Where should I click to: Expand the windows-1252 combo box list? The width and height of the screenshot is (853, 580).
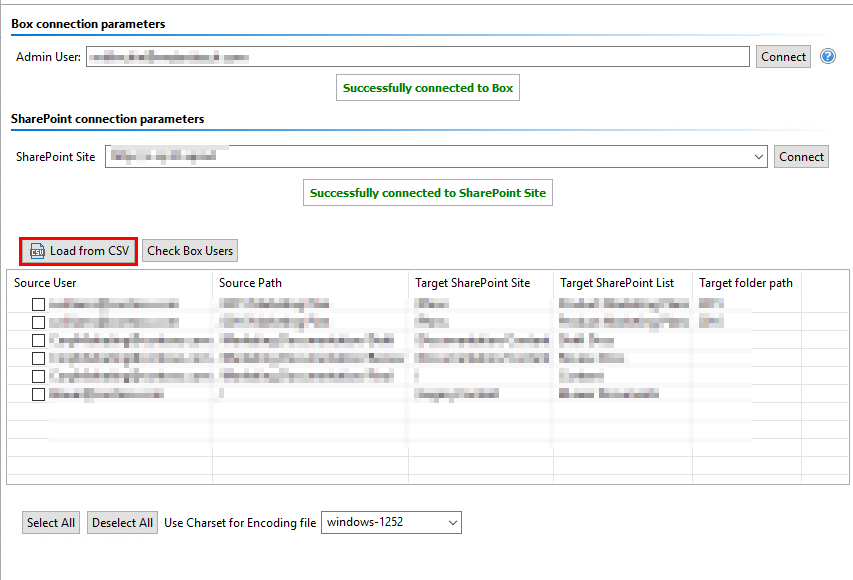pos(451,522)
